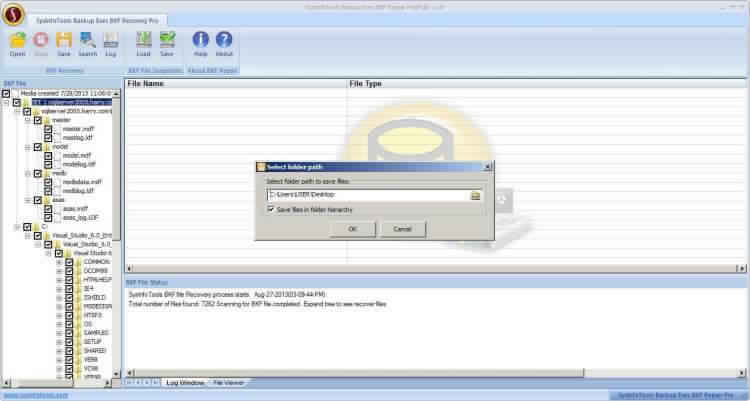Open the Log toolbar icon
The height and width of the screenshot is (401, 750).
tap(110, 41)
